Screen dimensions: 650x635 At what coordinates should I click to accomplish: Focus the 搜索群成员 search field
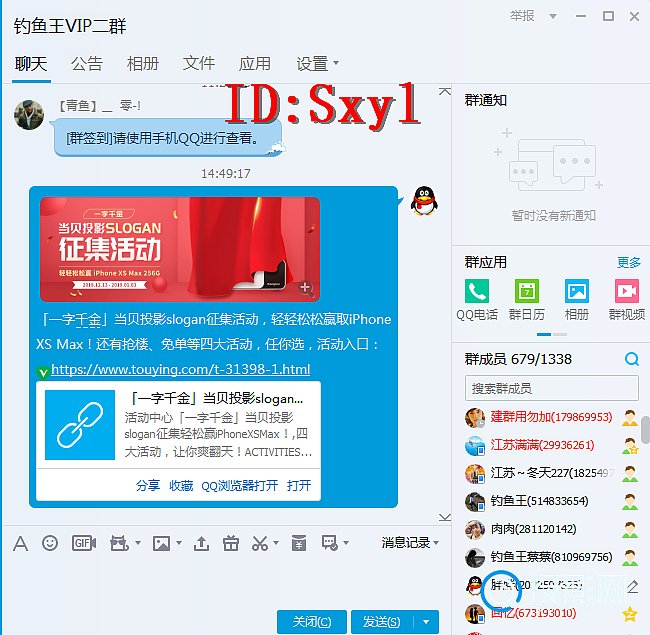point(551,388)
